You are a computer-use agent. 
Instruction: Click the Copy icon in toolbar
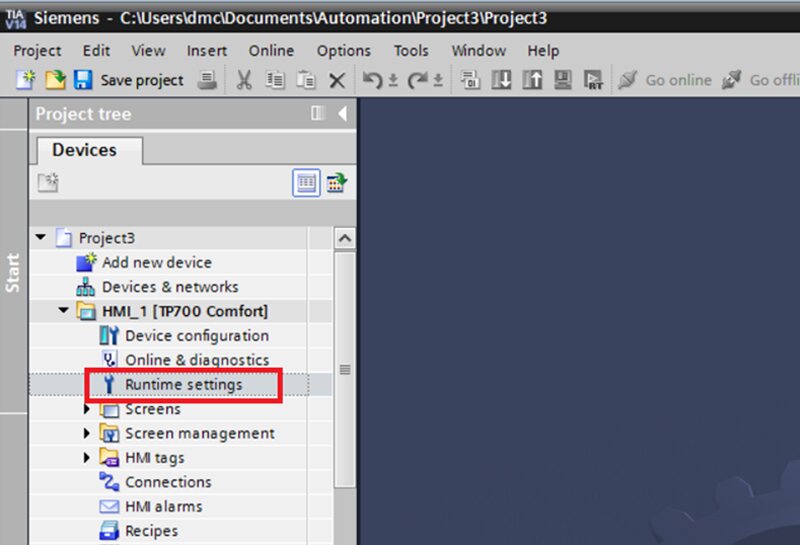click(x=275, y=80)
